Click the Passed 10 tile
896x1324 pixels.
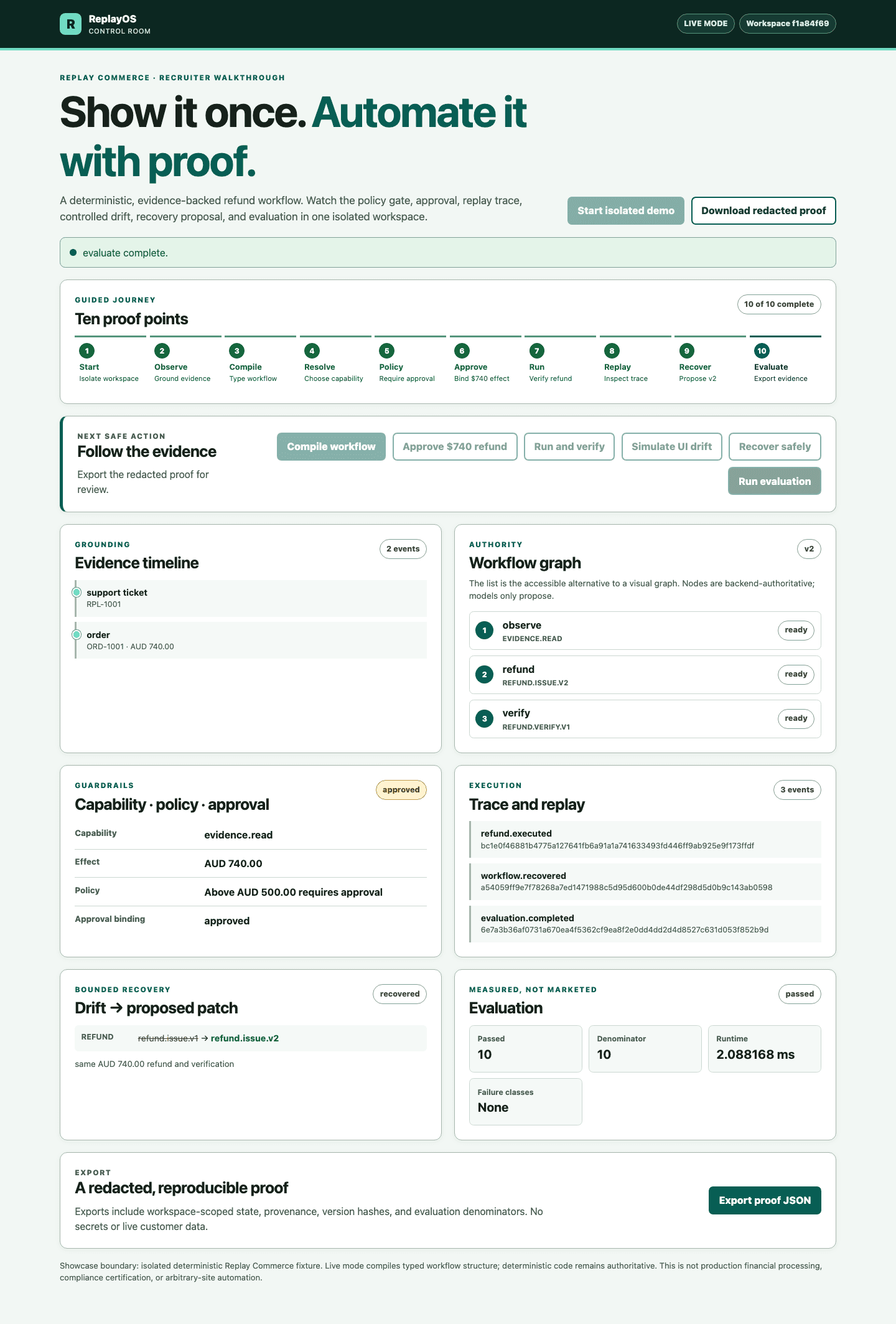pyautogui.click(x=526, y=1049)
